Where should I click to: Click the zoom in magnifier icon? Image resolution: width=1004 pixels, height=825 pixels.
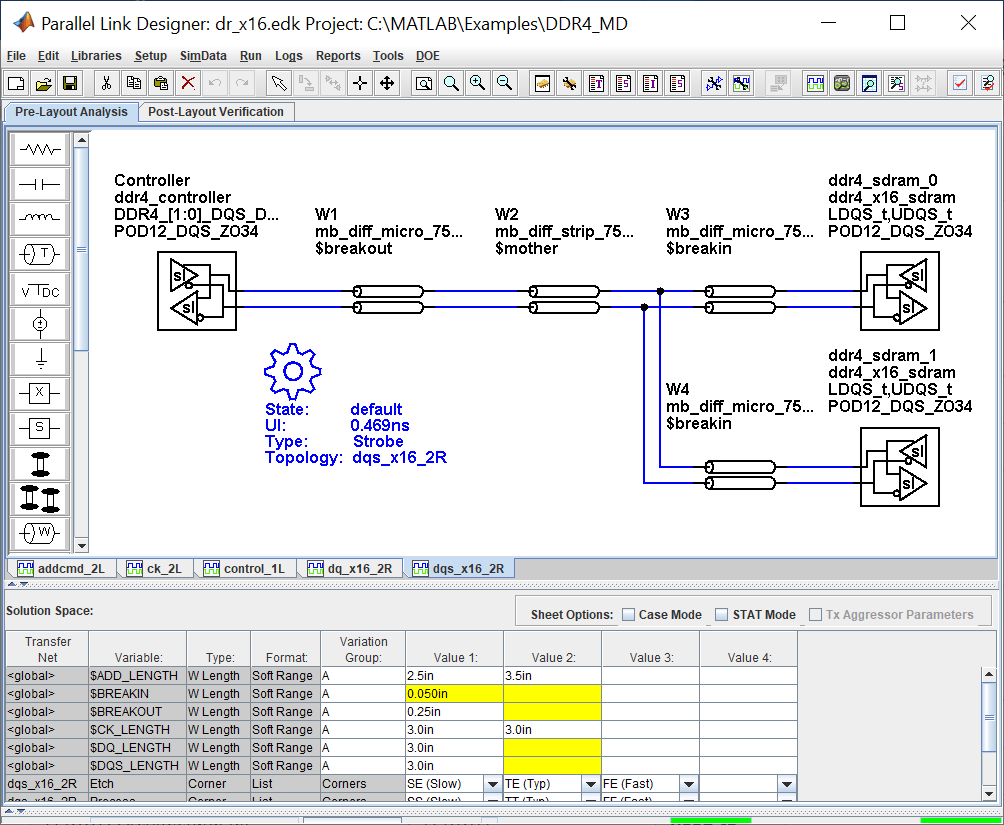point(478,84)
